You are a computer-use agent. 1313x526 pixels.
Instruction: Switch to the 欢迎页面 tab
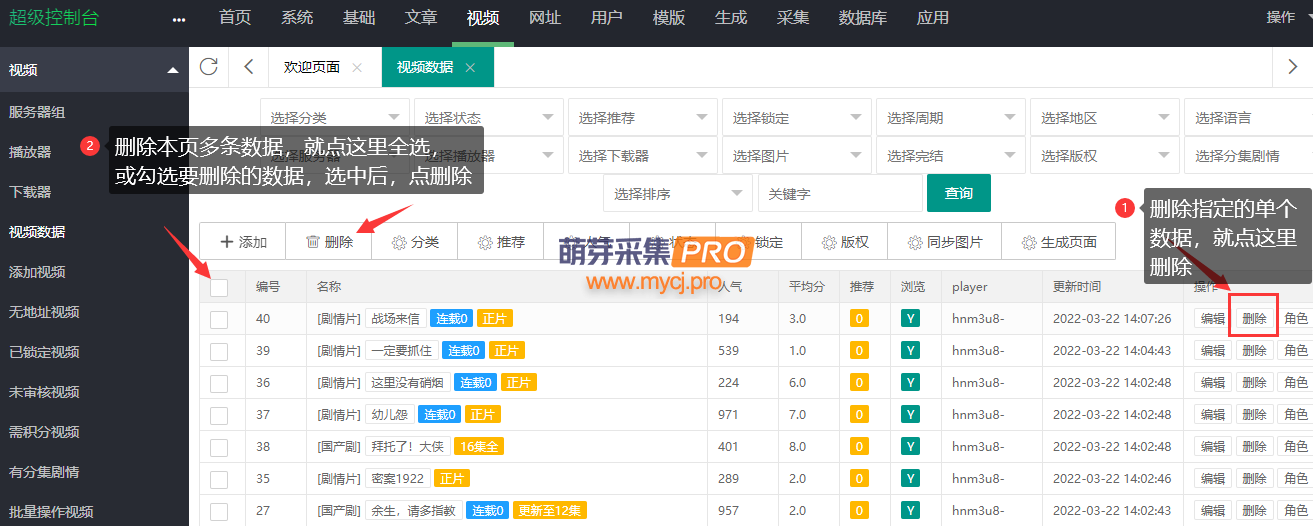click(x=312, y=67)
